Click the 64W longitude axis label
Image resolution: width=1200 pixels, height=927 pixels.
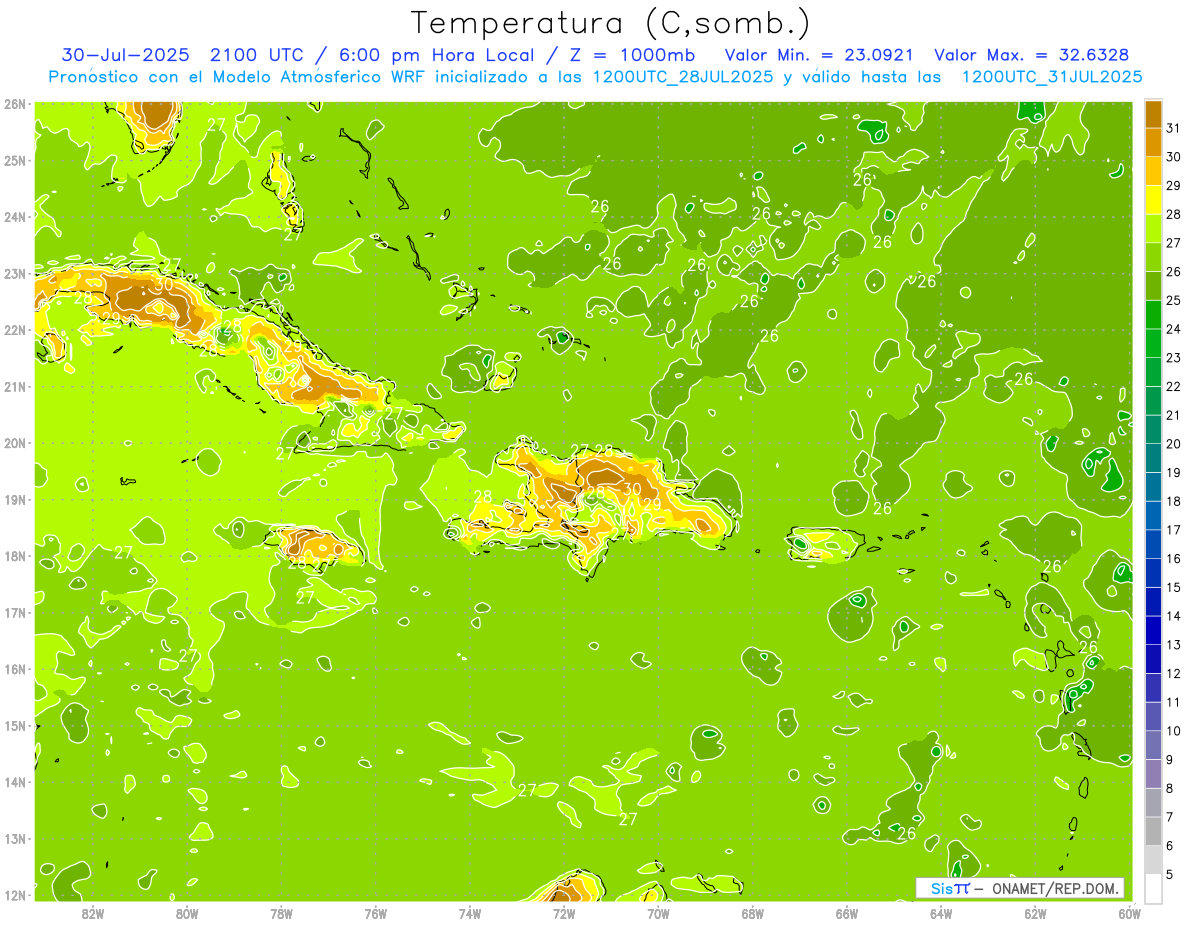940,913
